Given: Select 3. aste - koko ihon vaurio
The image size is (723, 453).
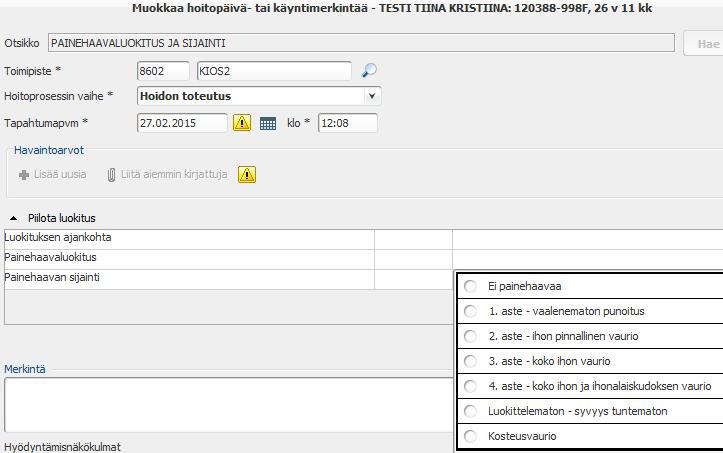Looking at the screenshot, I should (470, 361).
